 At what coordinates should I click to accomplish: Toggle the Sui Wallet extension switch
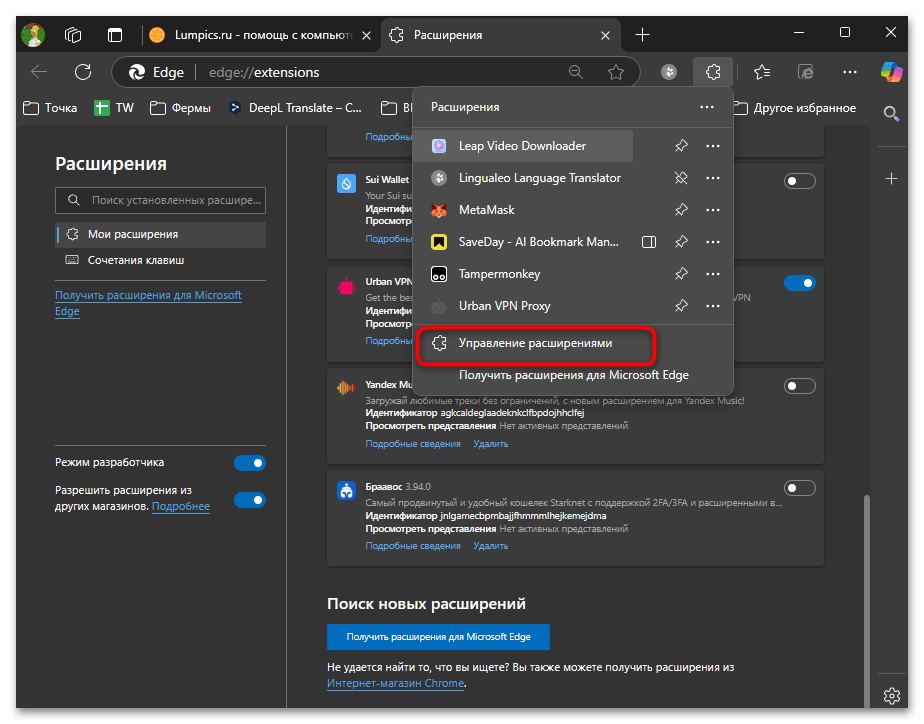point(800,181)
